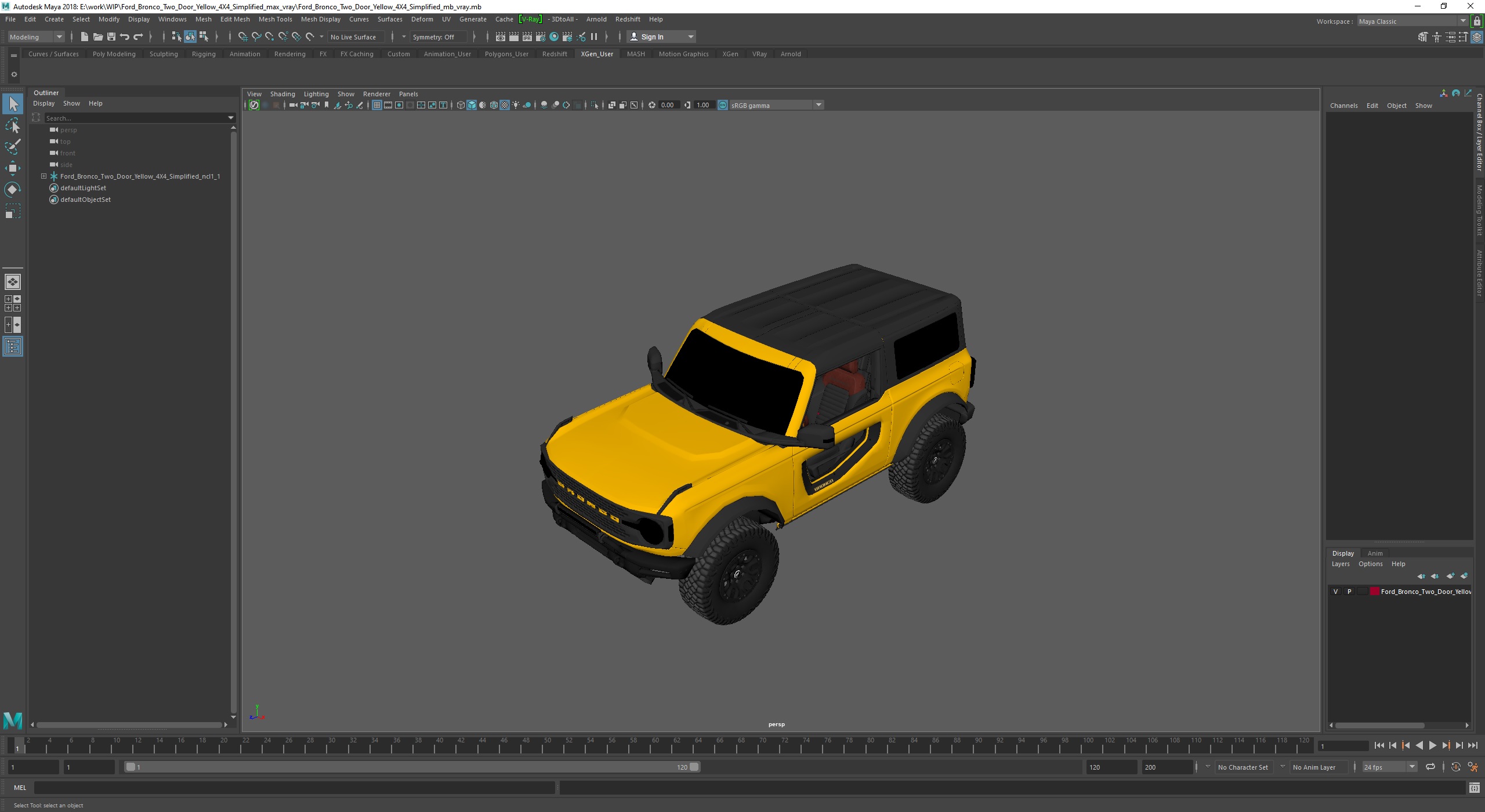The image size is (1485, 812).
Task: Switch to the Poly Modeling shelf tab
Action: point(114,54)
